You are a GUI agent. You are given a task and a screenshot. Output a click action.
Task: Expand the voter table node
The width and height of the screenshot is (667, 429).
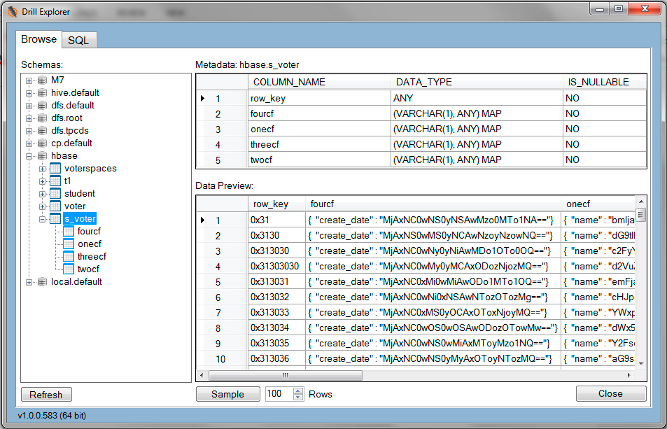point(43,207)
